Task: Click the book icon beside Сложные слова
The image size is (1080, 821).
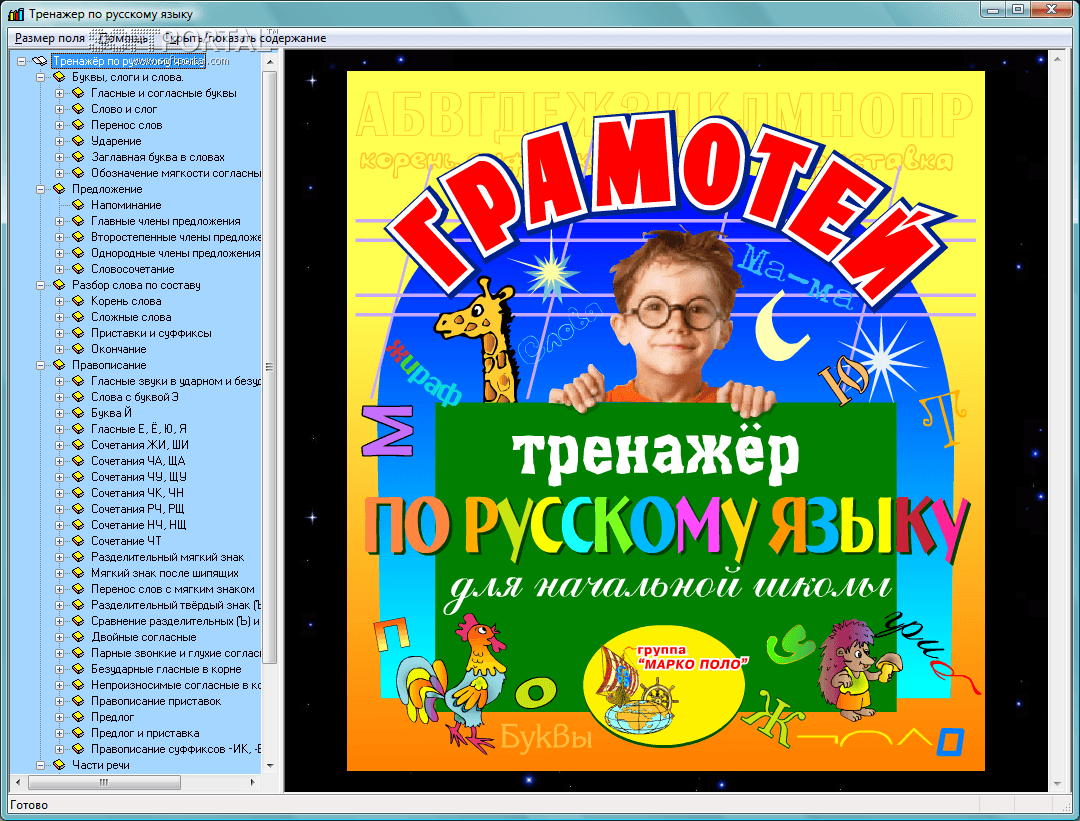Action: click(x=79, y=317)
